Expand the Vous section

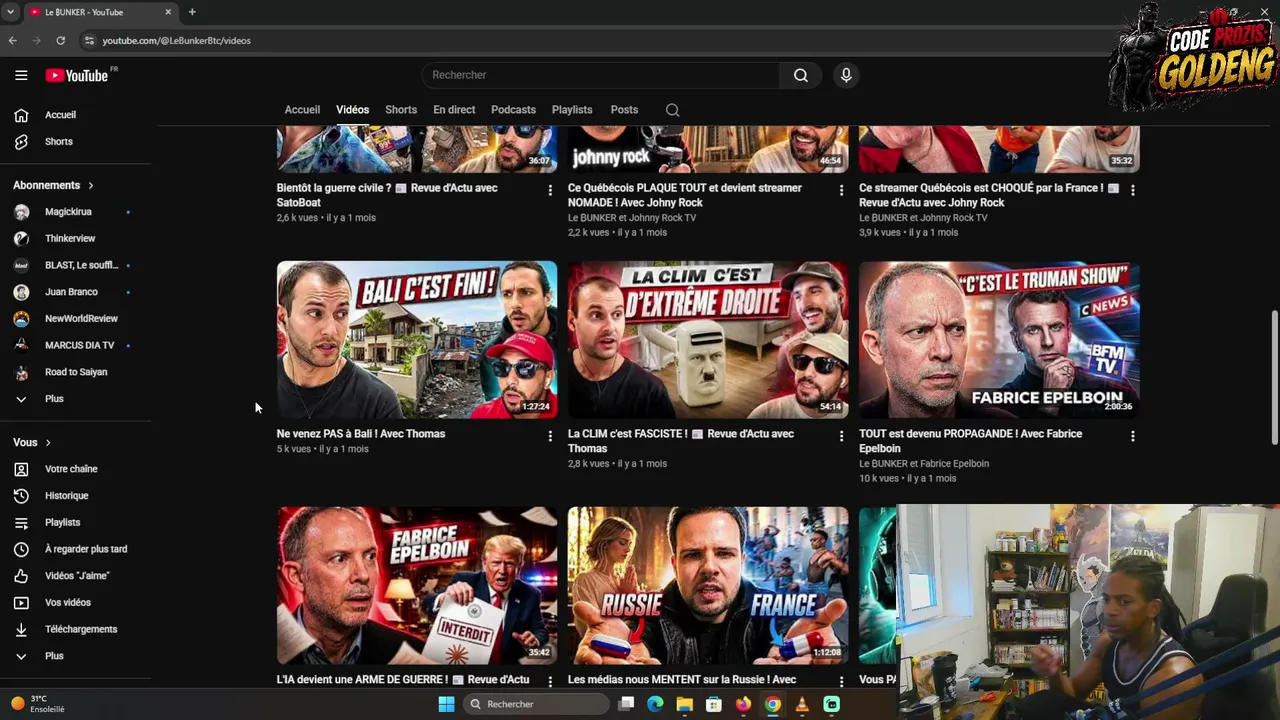tap(32, 442)
